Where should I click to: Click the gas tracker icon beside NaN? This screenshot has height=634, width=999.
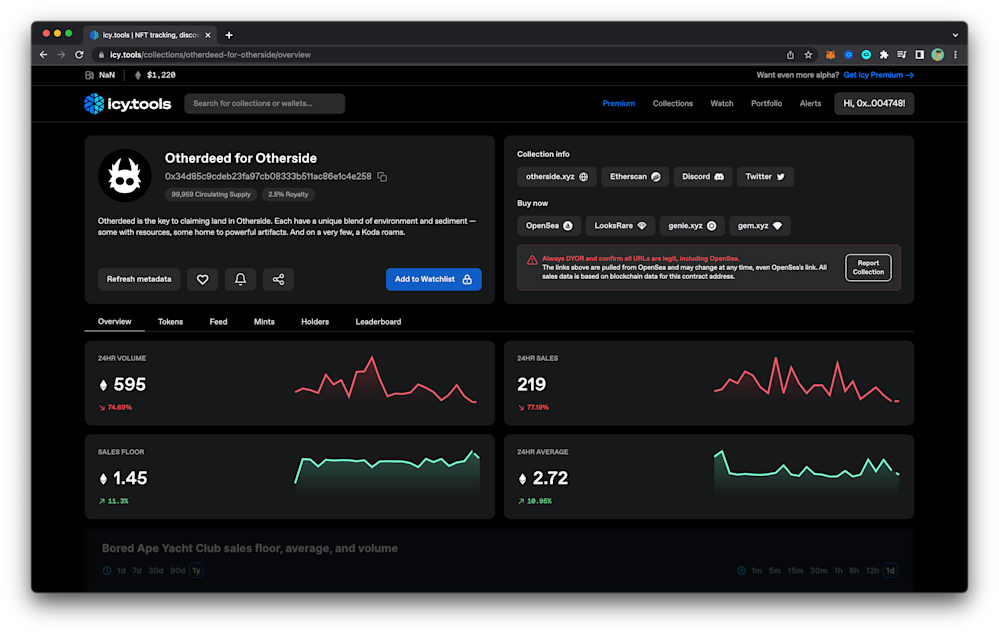click(89, 75)
